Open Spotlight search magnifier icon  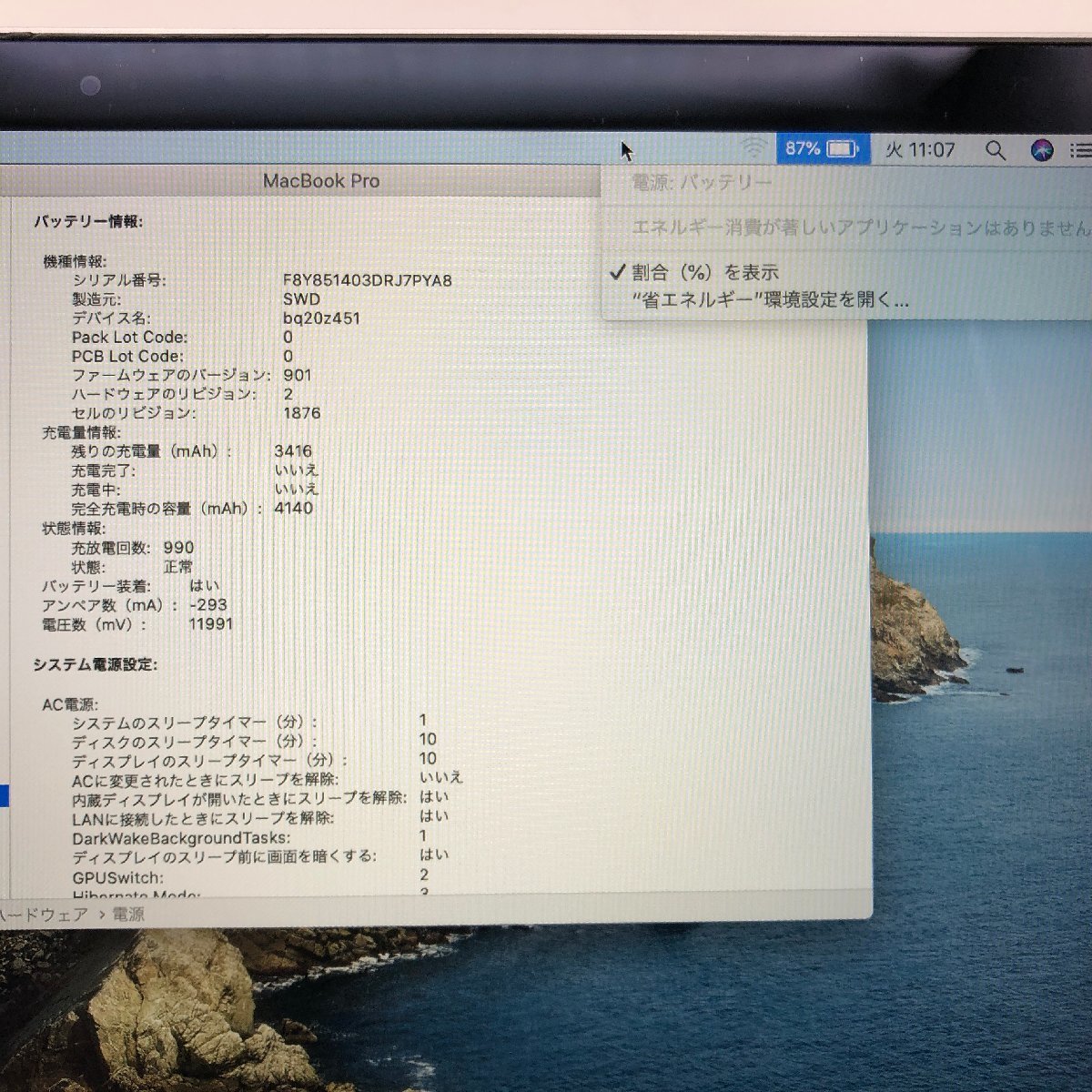pos(996,150)
